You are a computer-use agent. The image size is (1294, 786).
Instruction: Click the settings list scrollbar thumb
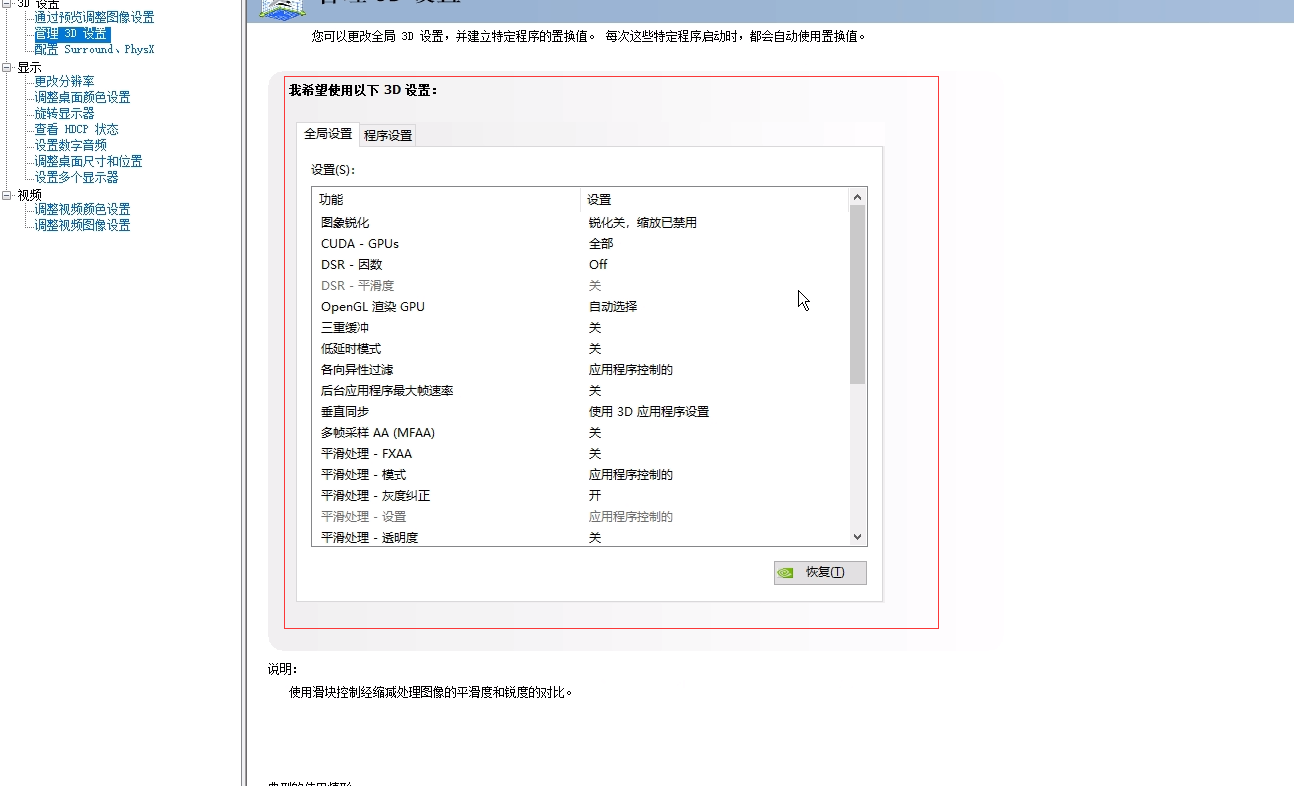[857, 295]
